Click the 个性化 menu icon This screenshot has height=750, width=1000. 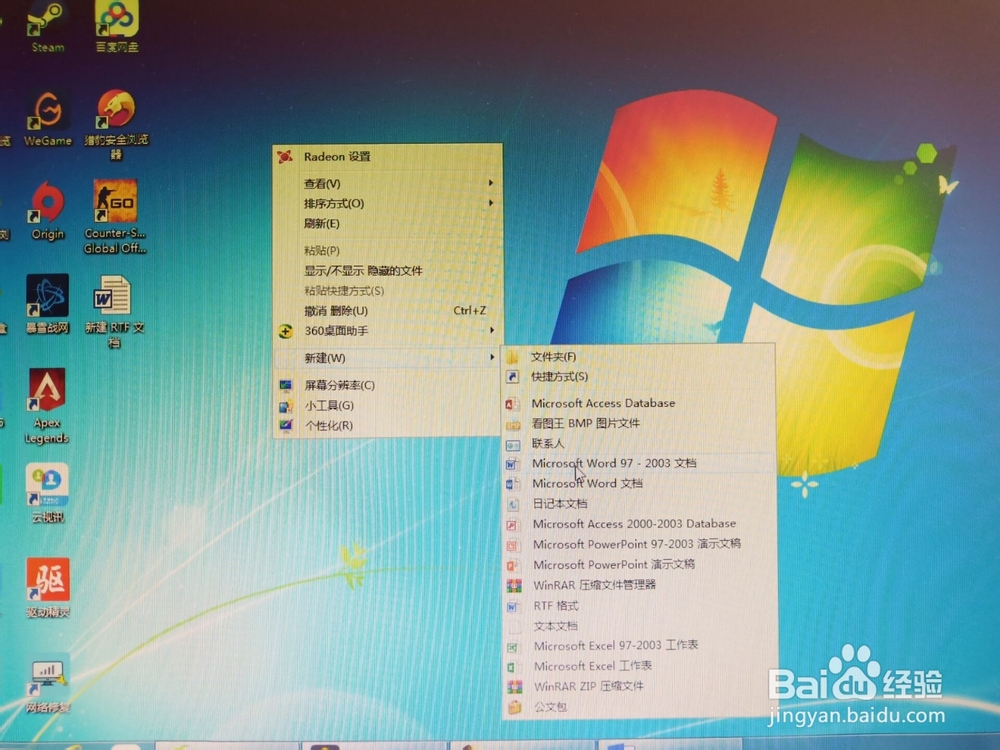pyautogui.click(x=286, y=425)
